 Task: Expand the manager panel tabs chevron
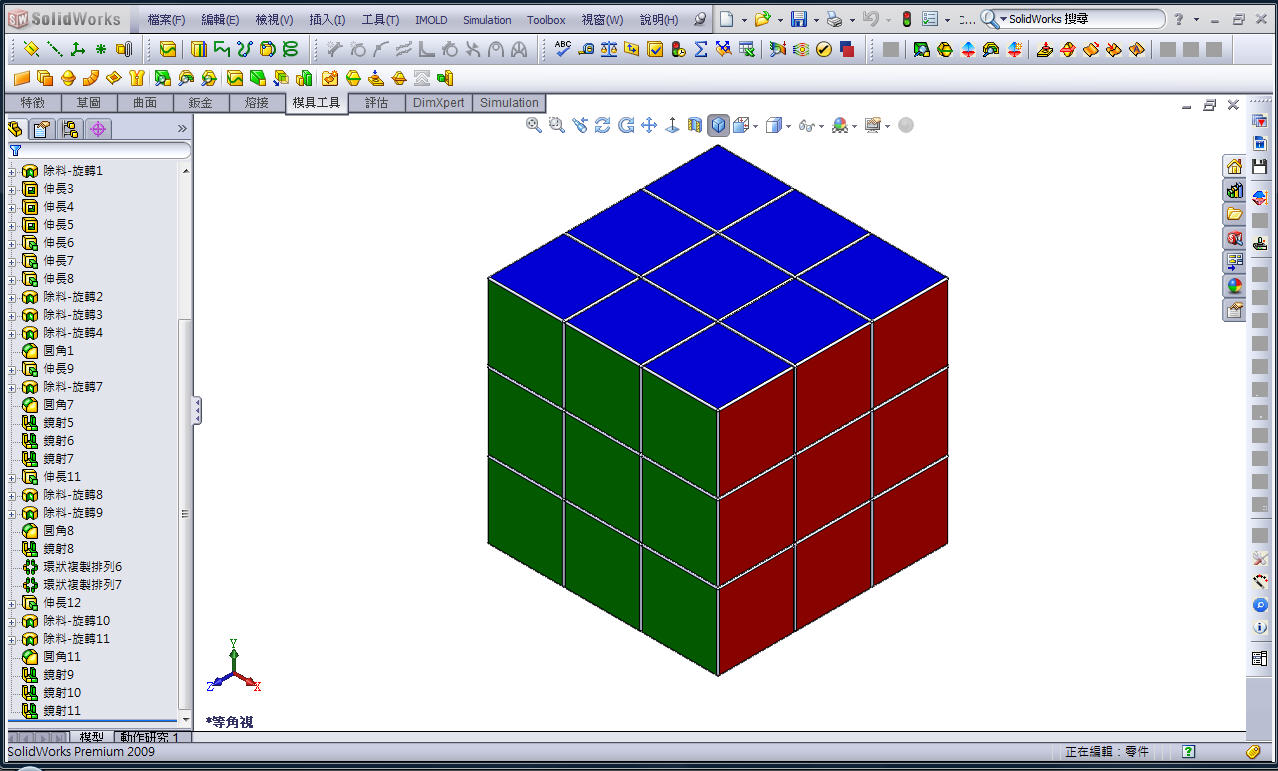(182, 128)
